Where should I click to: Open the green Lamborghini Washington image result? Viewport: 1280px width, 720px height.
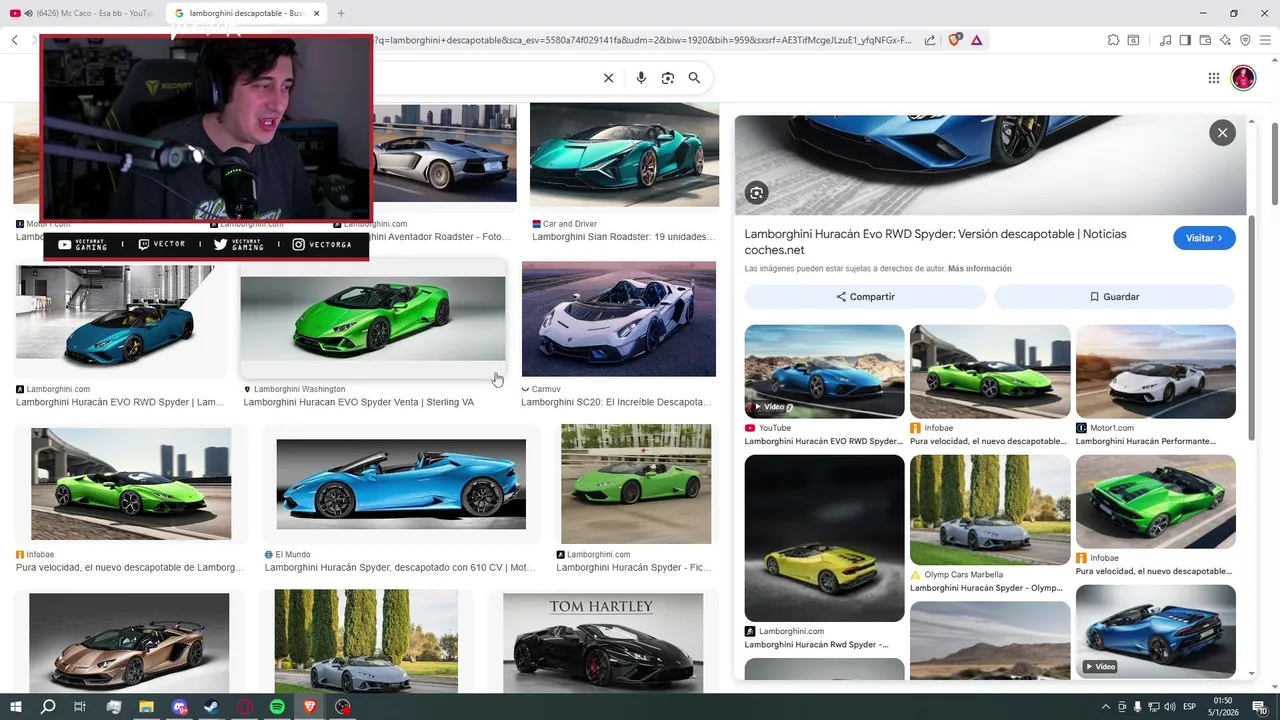[373, 319]
